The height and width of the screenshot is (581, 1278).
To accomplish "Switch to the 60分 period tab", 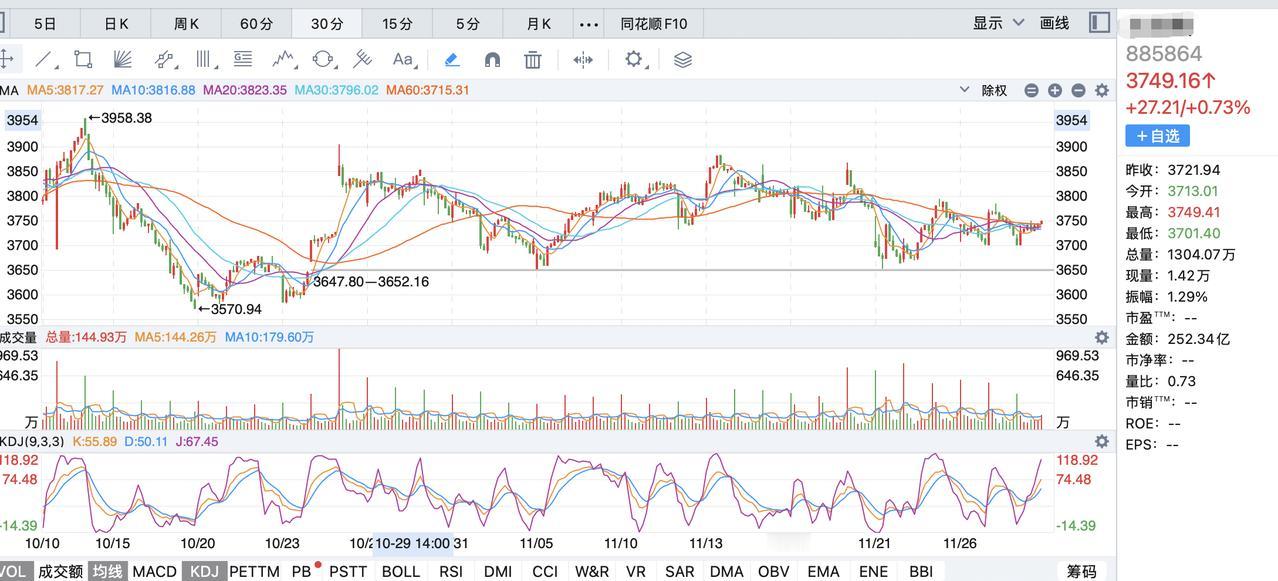I will pyautogui.click(x=257, y=24).
